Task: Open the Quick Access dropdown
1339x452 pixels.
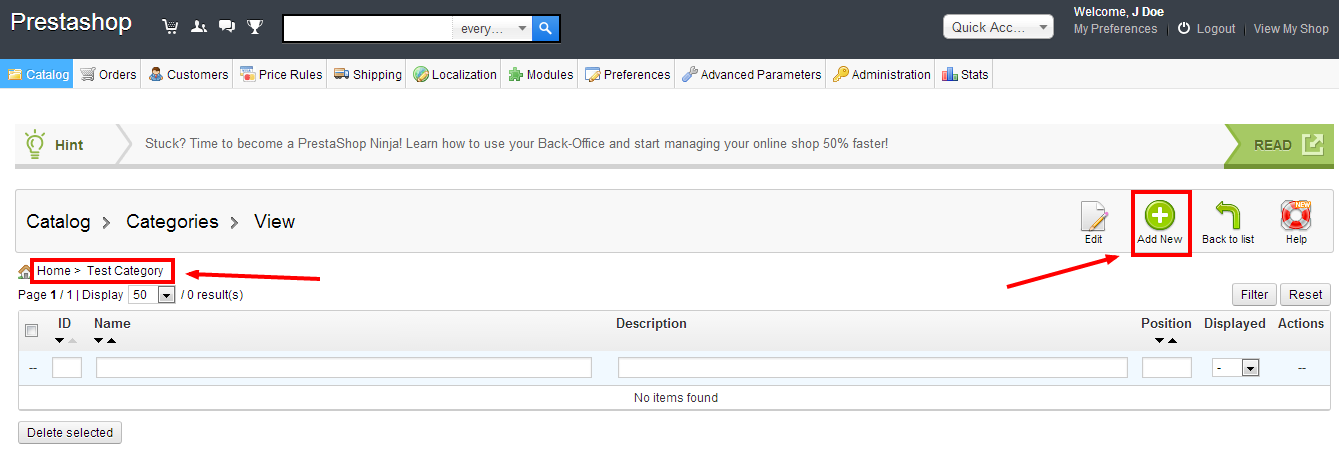Action: coord(998,27)
